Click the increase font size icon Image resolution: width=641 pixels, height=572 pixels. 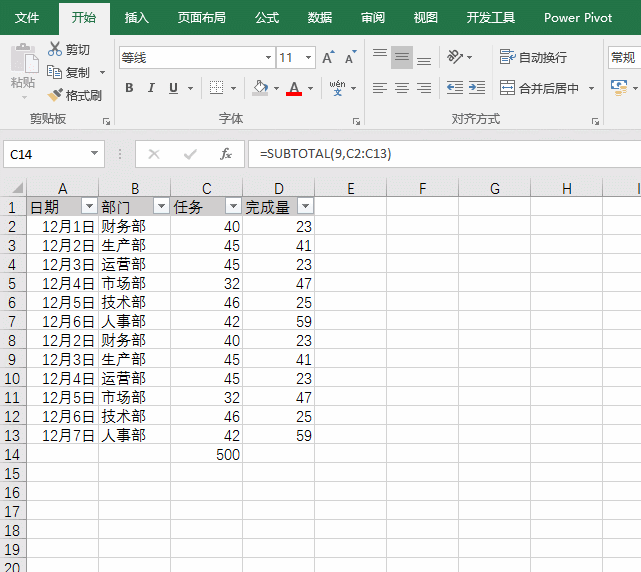(328, 58)
